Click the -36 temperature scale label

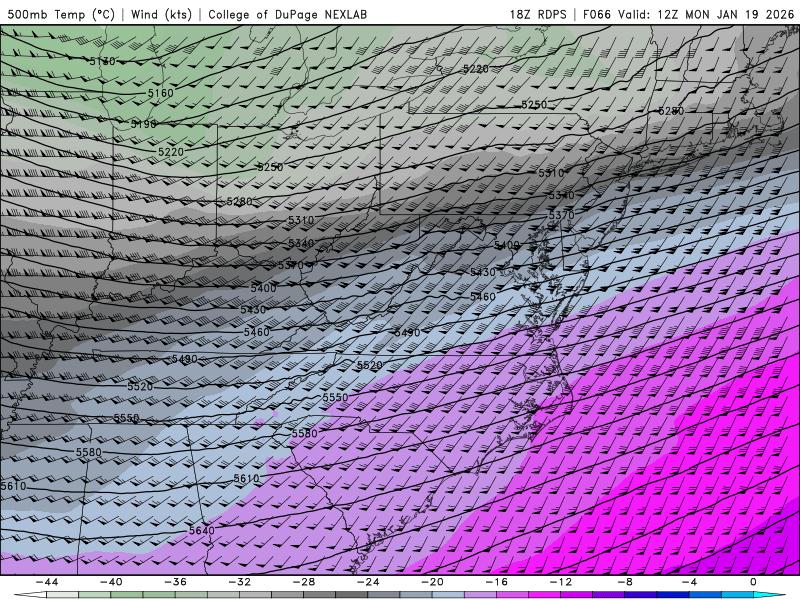(x=176, y=582)
